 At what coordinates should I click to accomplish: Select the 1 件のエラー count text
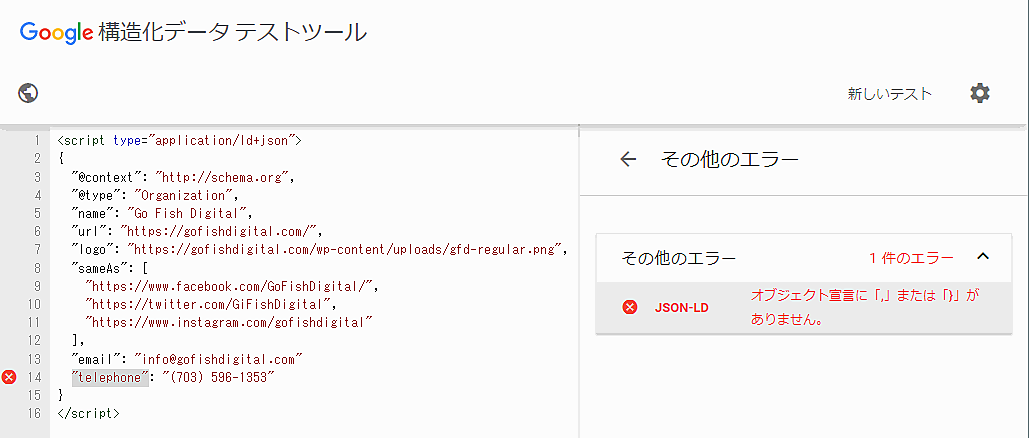pyautogui.click(x=911, y=258)
